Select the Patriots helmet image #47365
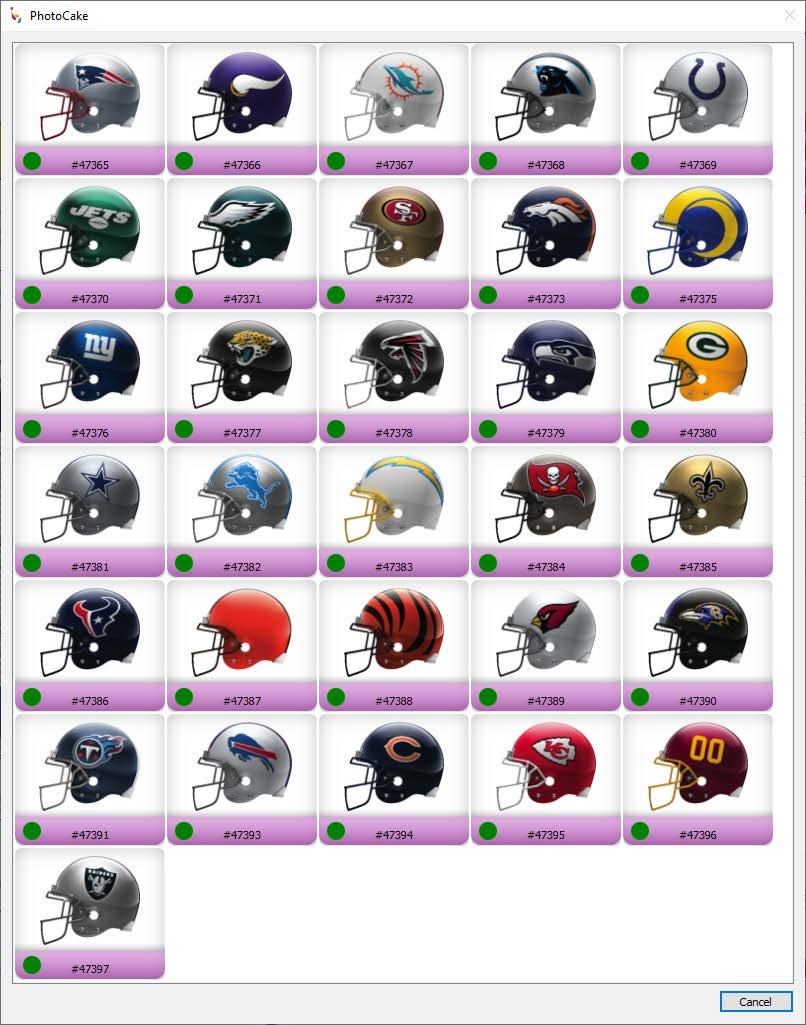The height and width of the screenshot is (1025, 806). pyautogui.click(x=90, y=97)
